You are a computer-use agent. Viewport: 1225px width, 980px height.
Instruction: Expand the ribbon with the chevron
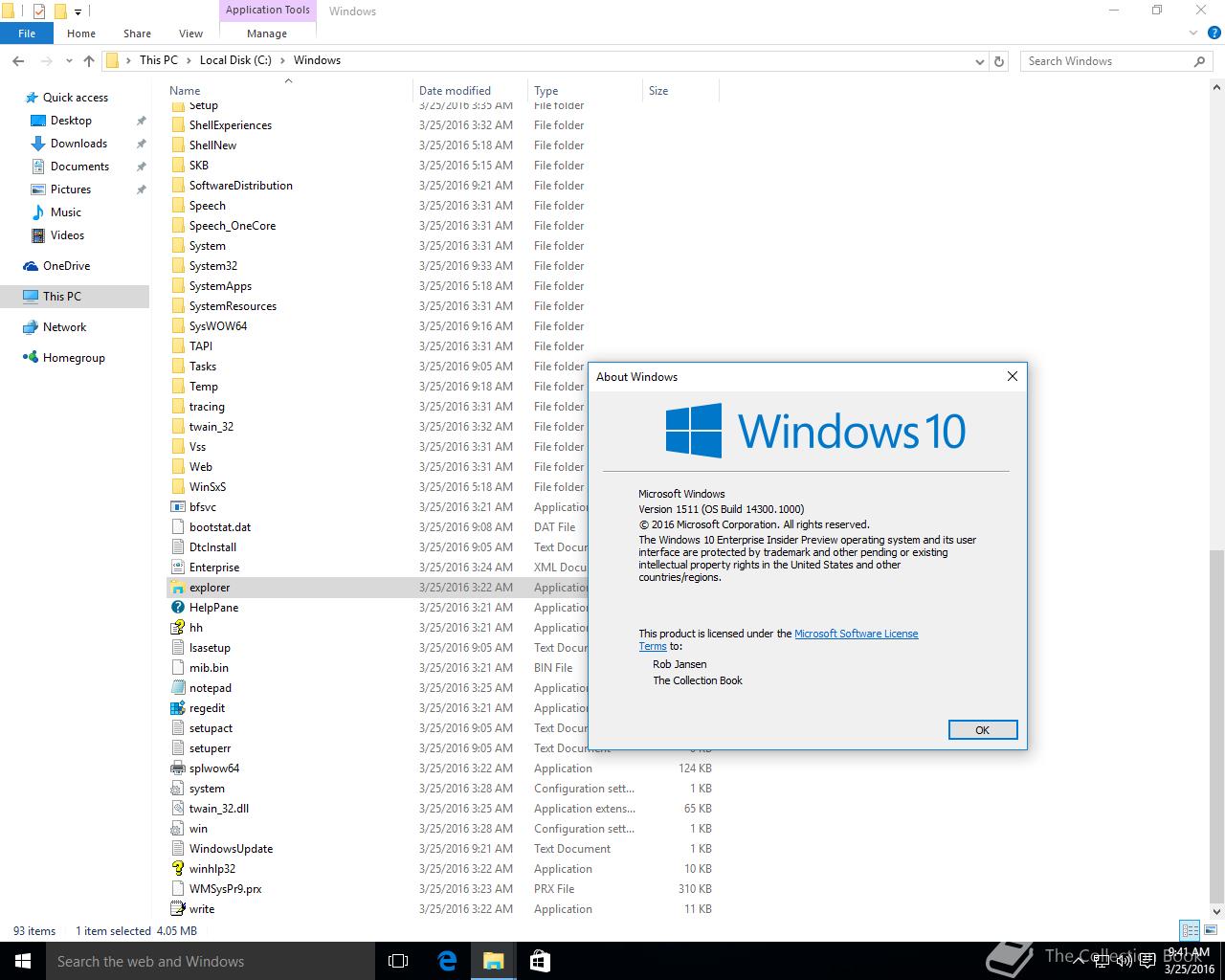click(1193, 33)
